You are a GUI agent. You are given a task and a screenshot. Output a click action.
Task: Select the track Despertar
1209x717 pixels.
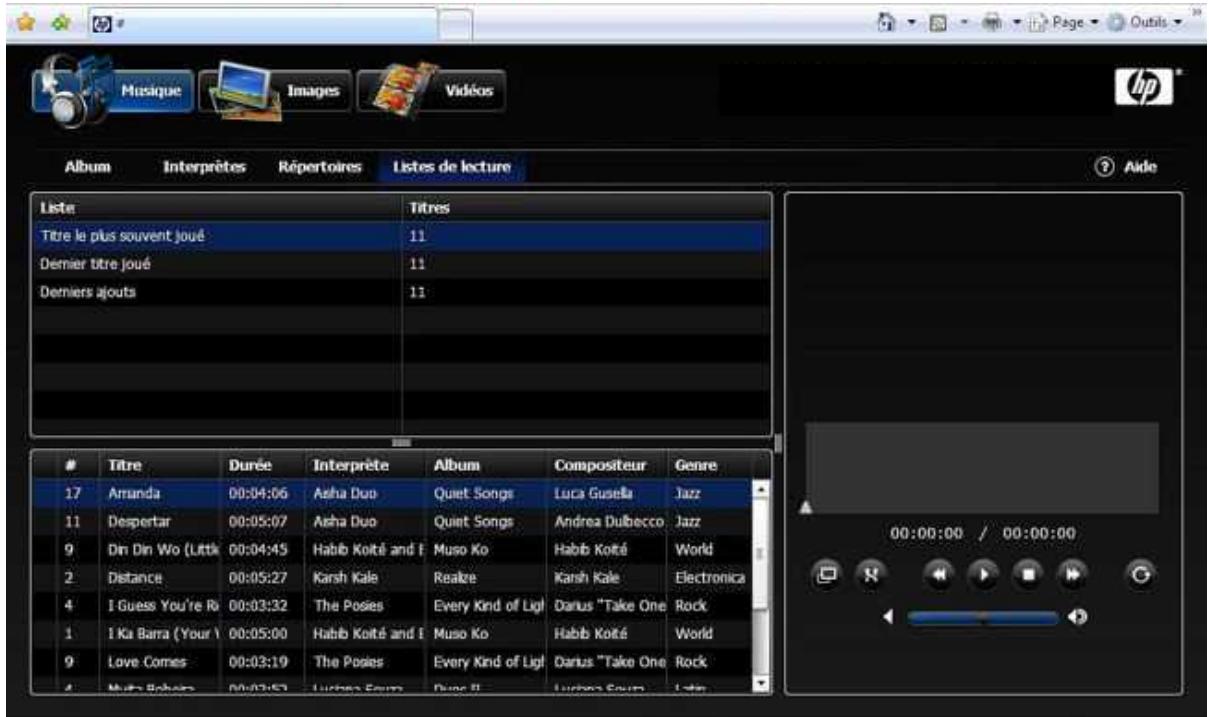tap(391, 522)
